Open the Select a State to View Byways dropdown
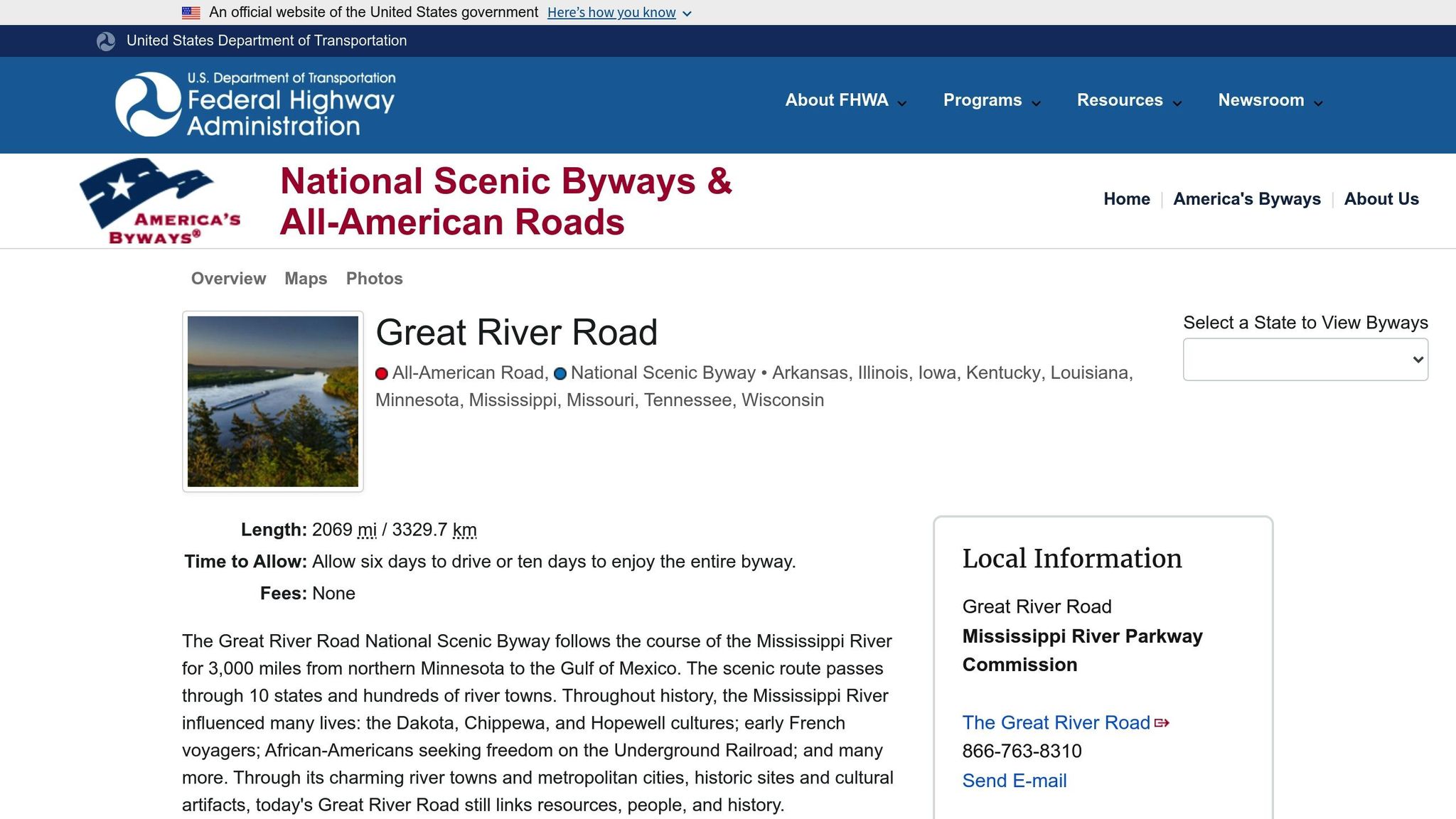1456x819 pixels. pos(1304,359)
